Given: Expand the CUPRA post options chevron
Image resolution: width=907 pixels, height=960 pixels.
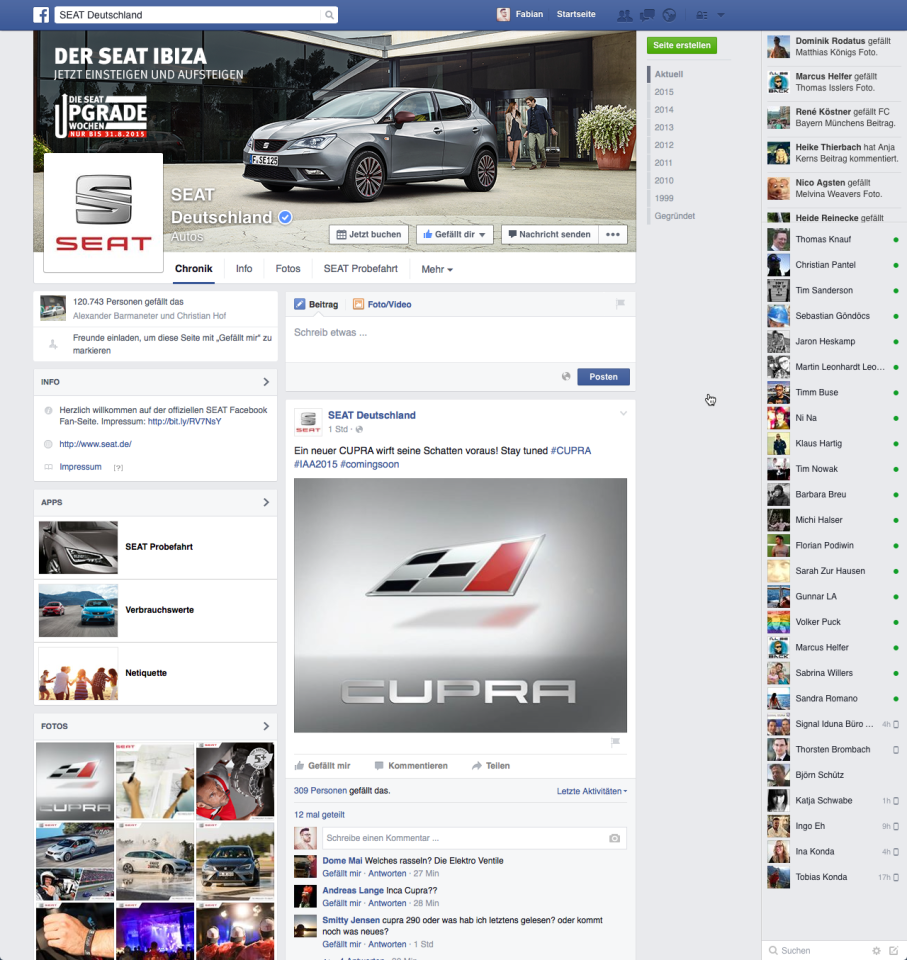Looking at the screenshot, I should (x=624, y=413).
